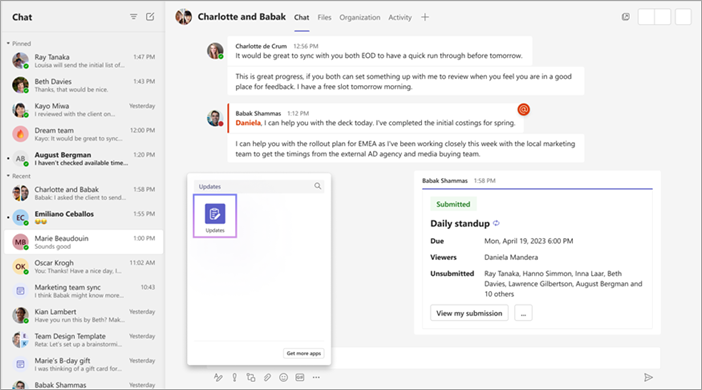Open the Dream team chat
The image size is (702, 390).
click(x=83, y=134)
